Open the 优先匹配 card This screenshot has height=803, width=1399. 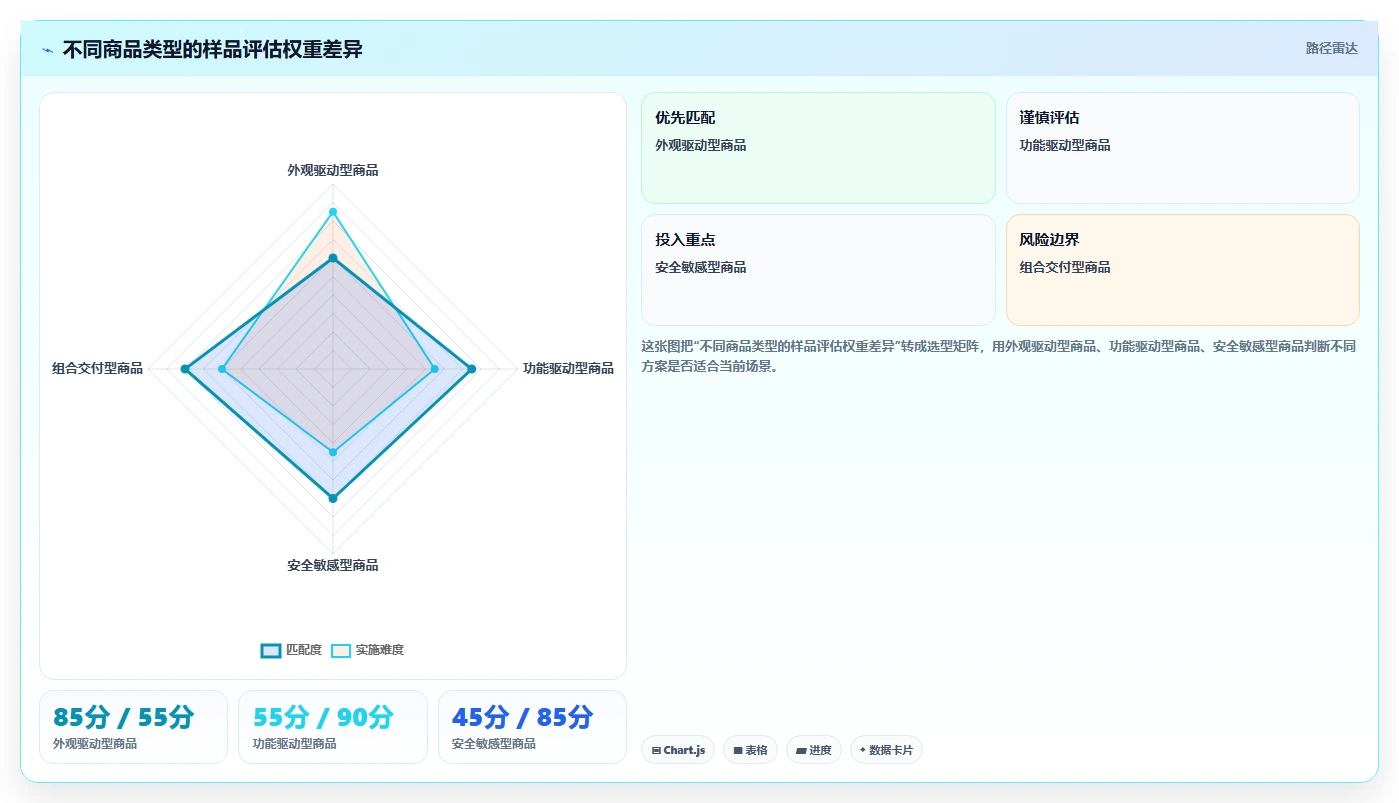[818, 148]
